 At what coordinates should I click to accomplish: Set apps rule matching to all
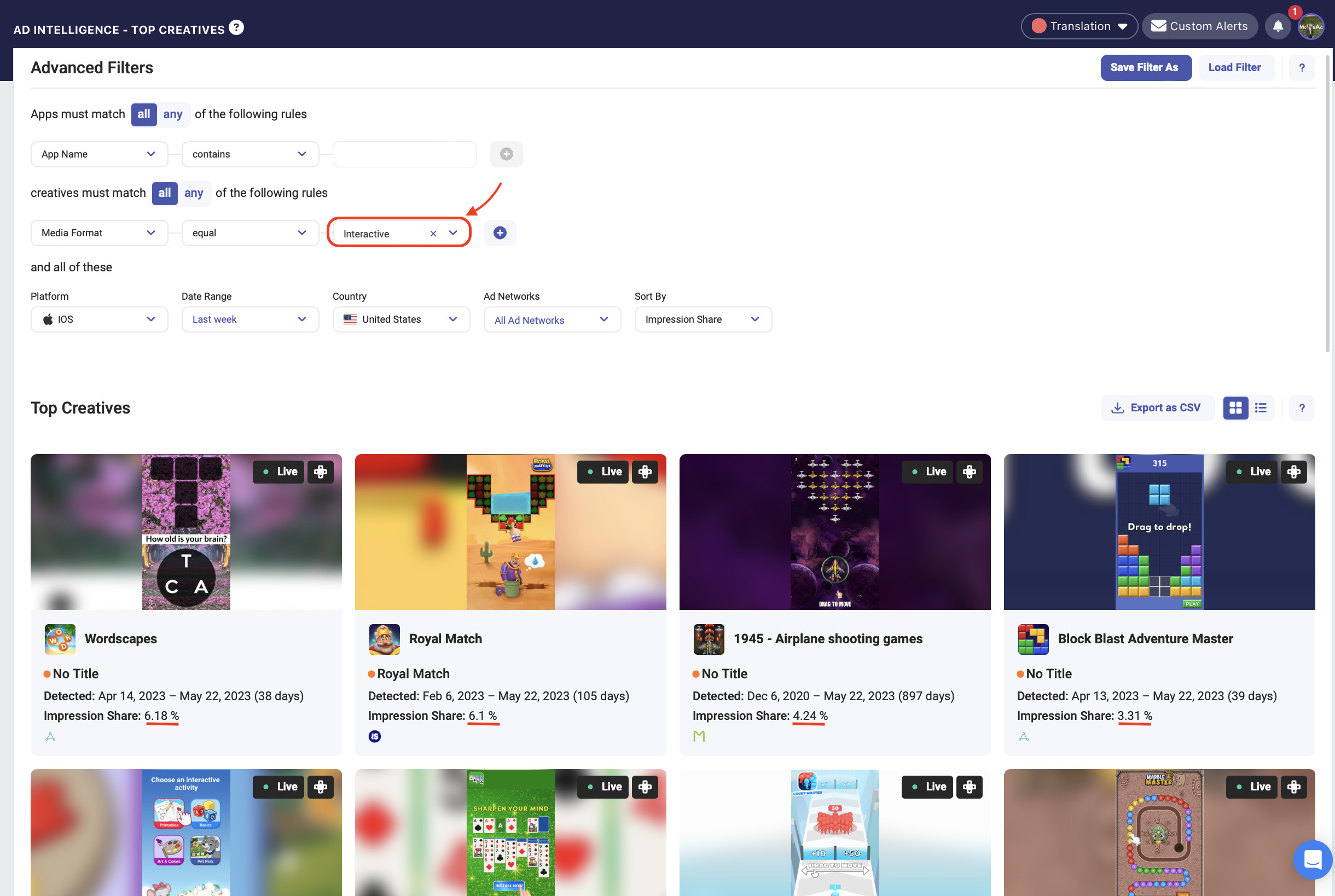coord(144,114)
